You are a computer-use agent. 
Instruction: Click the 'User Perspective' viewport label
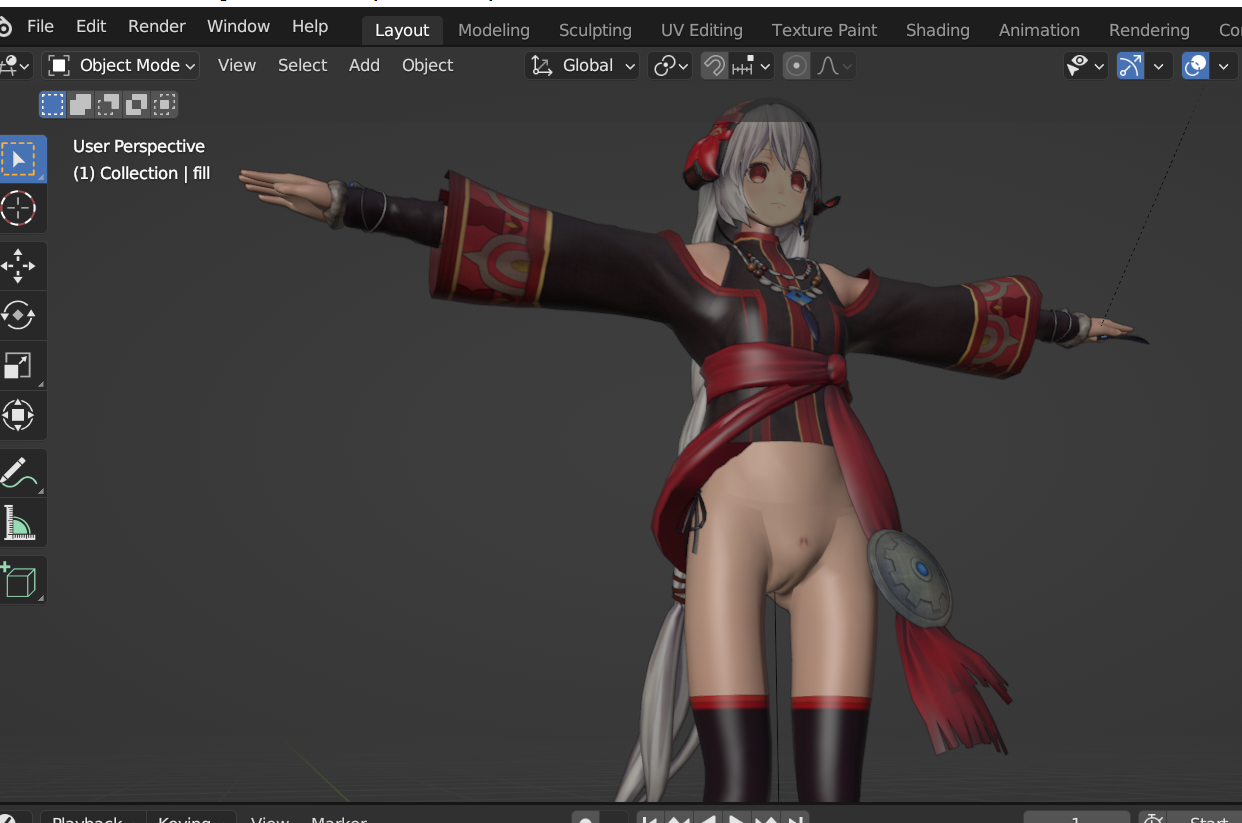click(139, 146)
